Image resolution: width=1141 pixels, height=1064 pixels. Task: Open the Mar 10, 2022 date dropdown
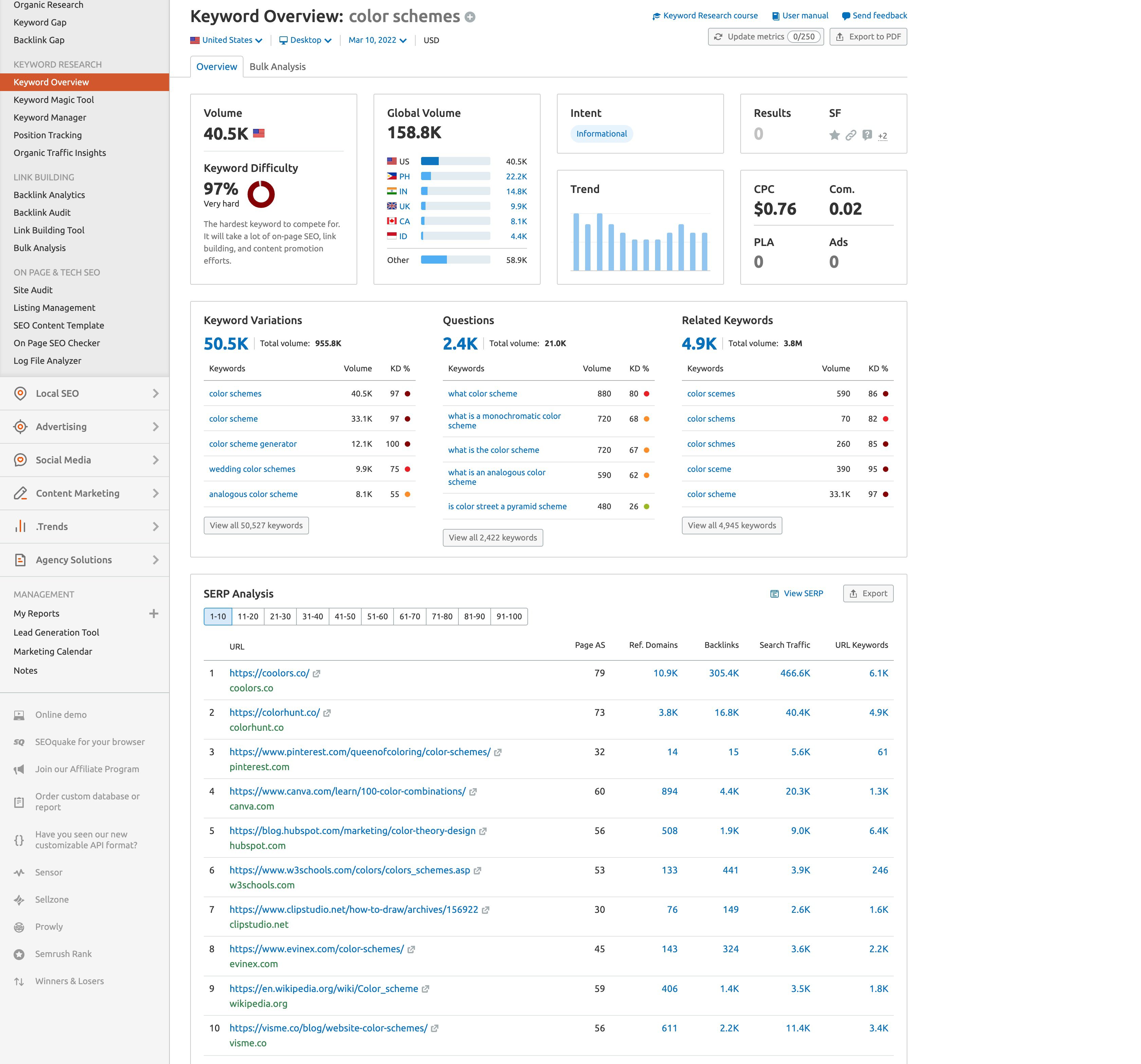(x=377, y=40)
